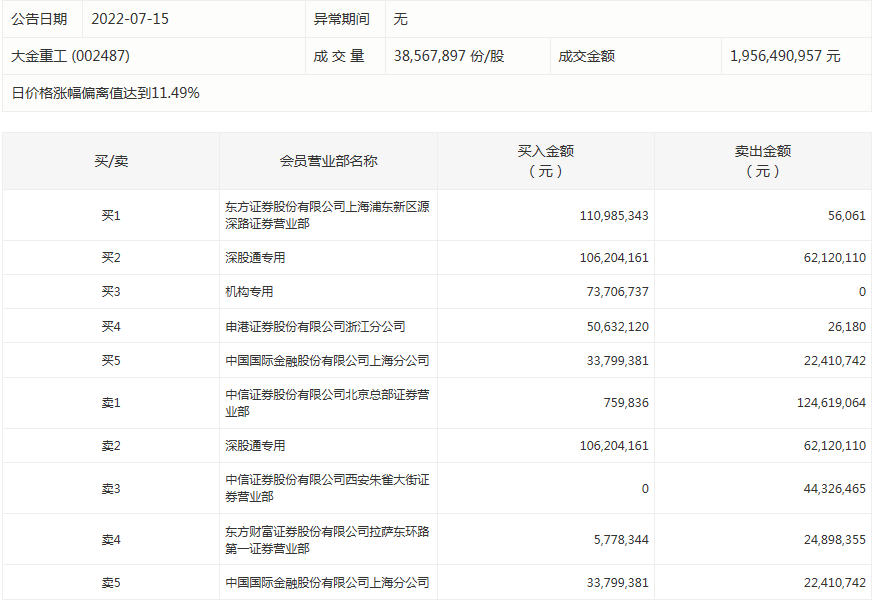This screenshot has height=602, width=875.
Task: Click buy amount 5,778,344
Action: pyautogui.click(x=621, y=540)
